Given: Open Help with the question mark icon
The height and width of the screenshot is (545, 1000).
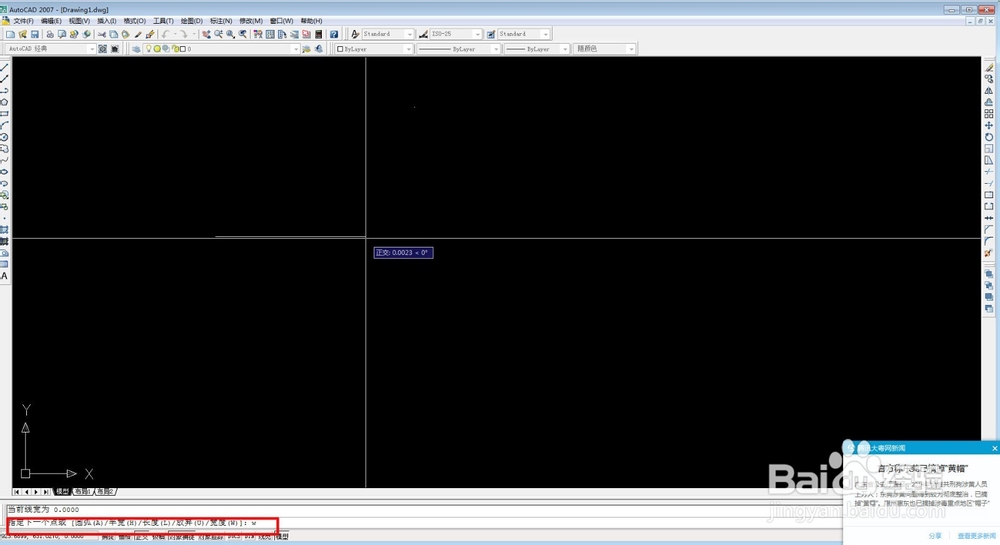Looking at the screenshot, I should [x=334, y=34].
